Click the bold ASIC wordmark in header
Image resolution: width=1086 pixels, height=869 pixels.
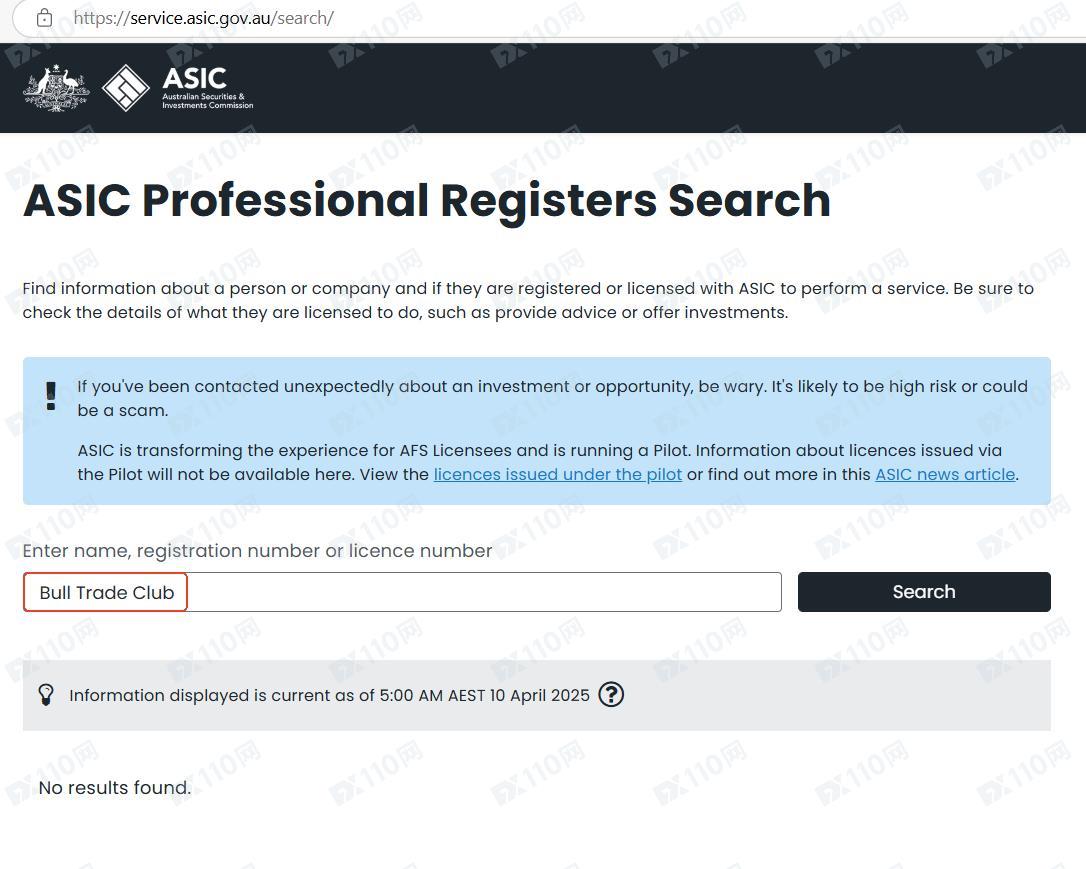195,78
